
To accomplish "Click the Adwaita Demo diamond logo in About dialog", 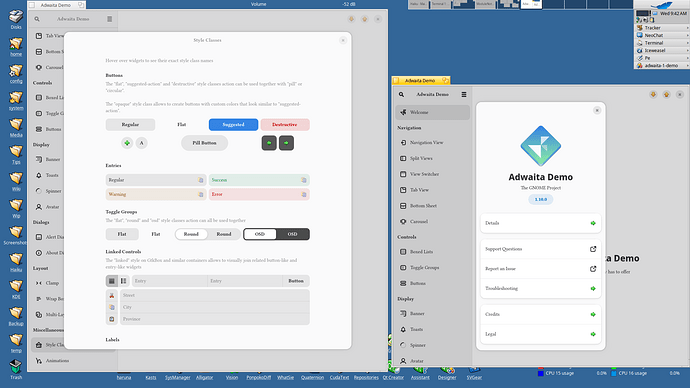I will [x=541, y=146].
